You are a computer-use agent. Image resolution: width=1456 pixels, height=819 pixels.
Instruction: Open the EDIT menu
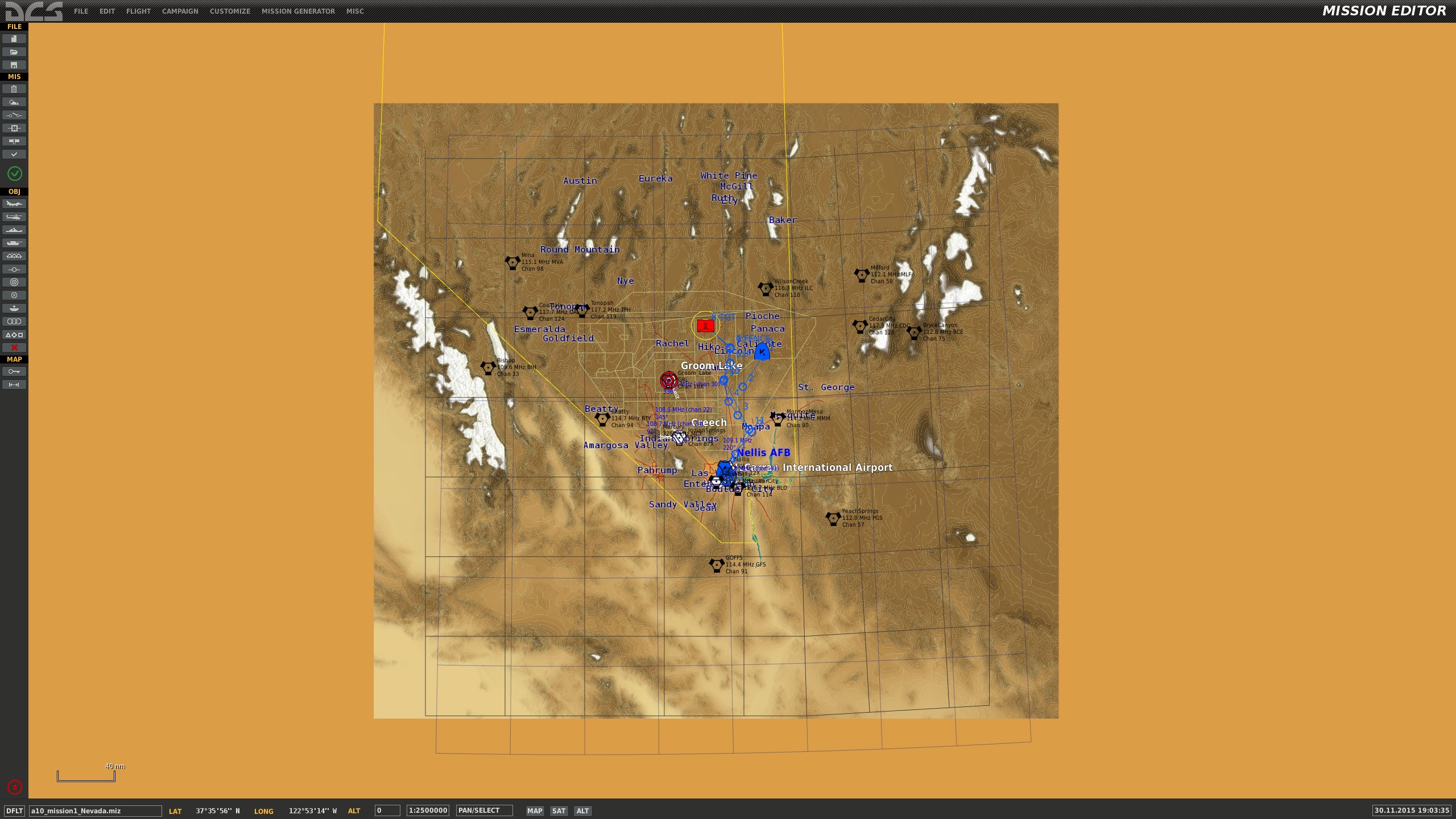click(x=107, y=11)
